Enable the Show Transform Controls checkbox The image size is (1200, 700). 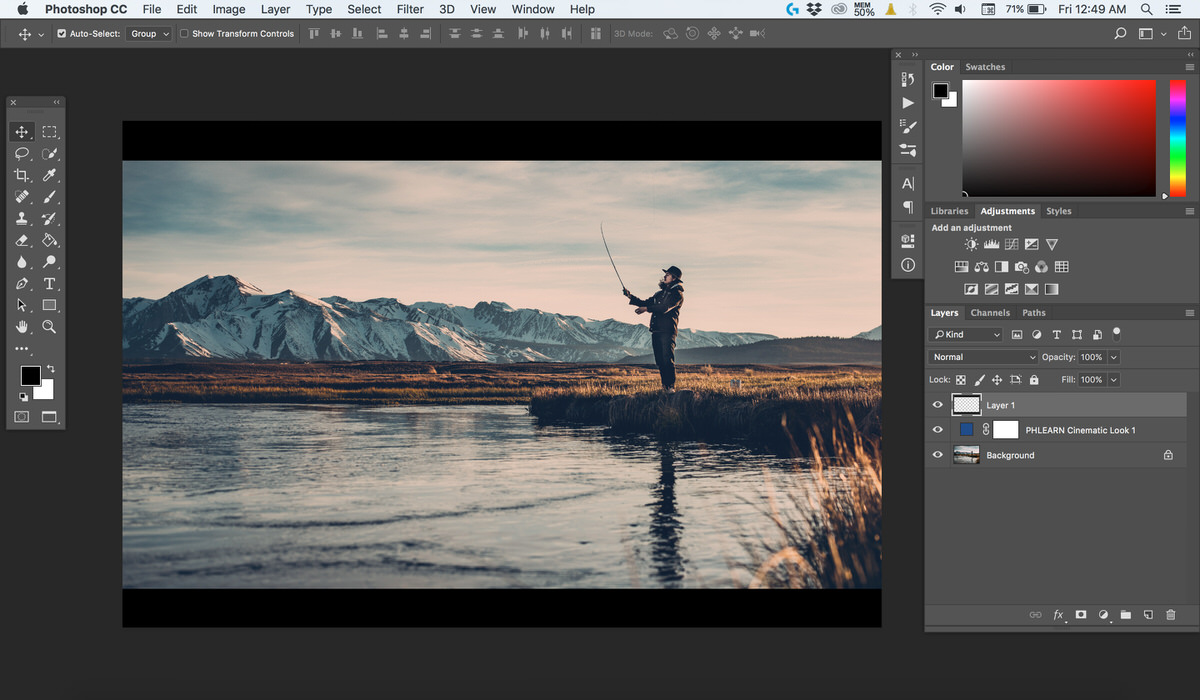(183, 33)
